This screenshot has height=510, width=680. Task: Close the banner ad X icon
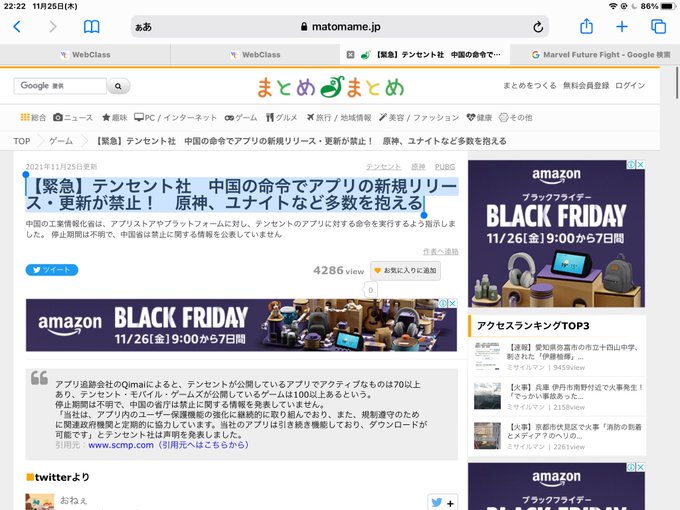452,304
